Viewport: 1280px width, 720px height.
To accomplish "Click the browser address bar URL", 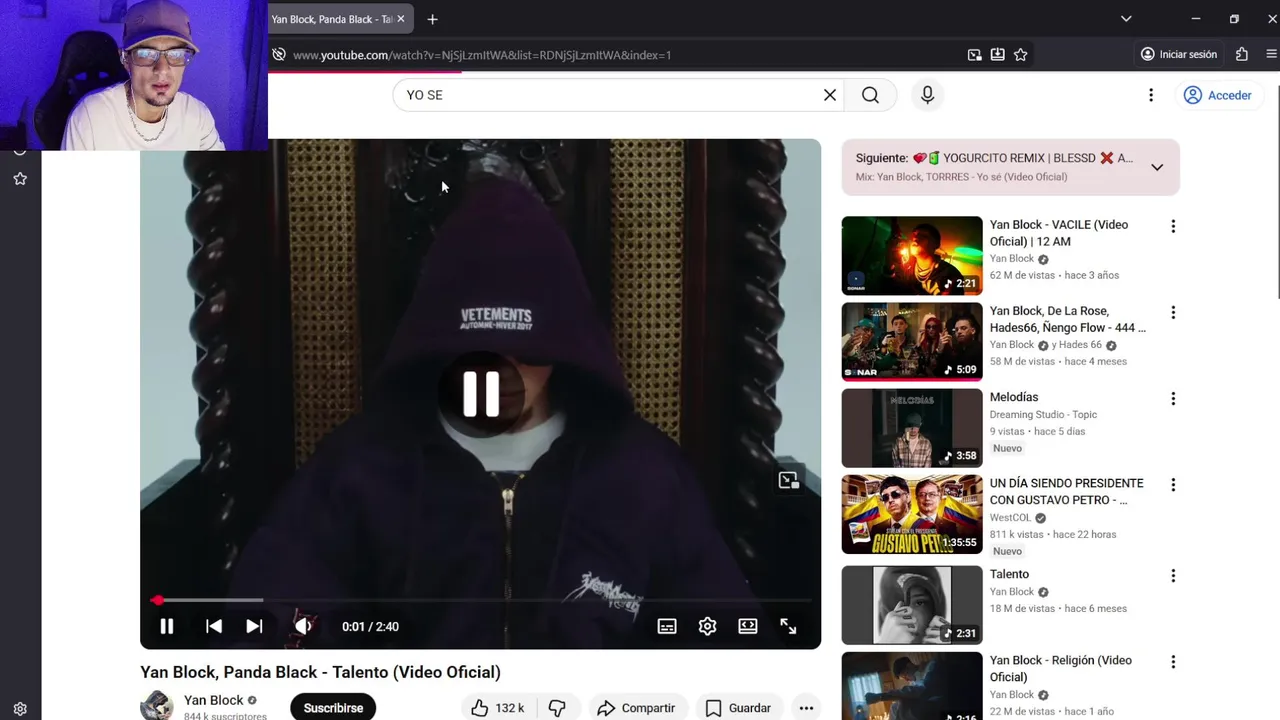I will [x=482, y=55].
